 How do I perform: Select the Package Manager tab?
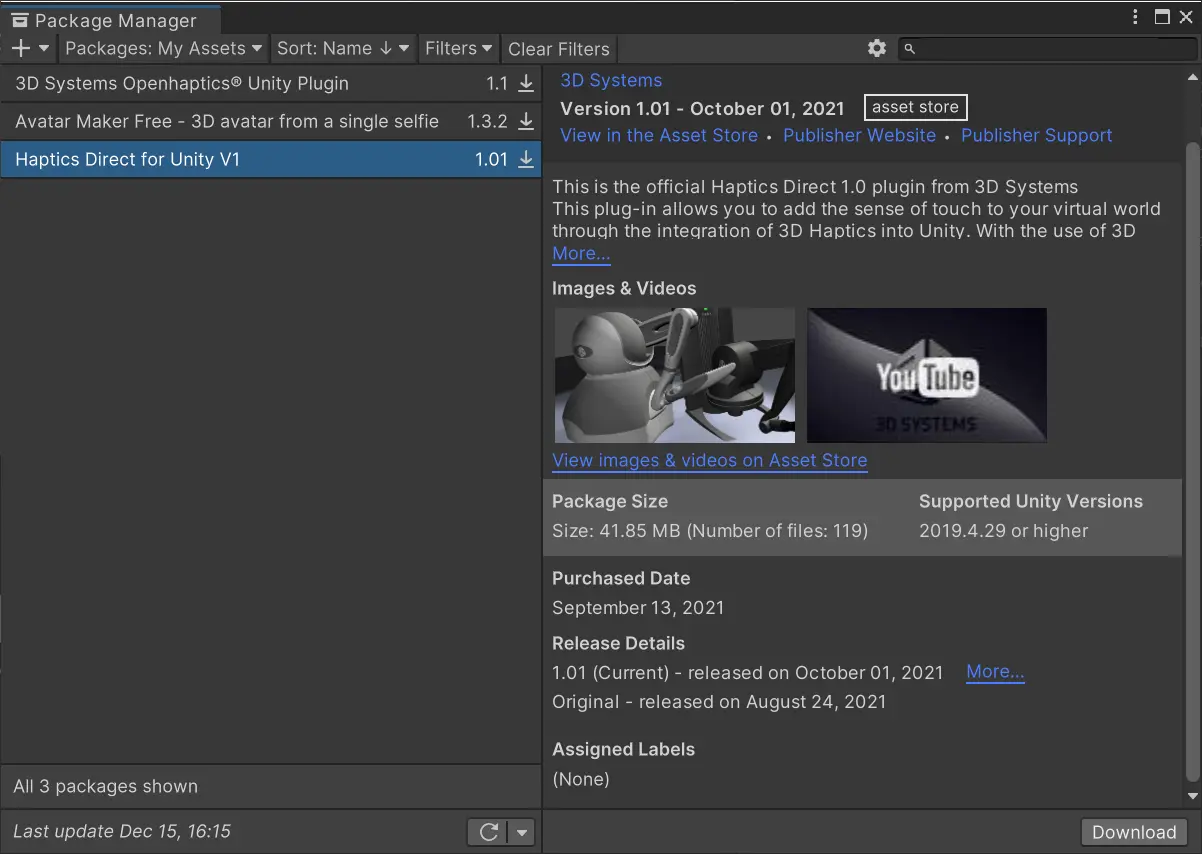[x=110, y=19]
